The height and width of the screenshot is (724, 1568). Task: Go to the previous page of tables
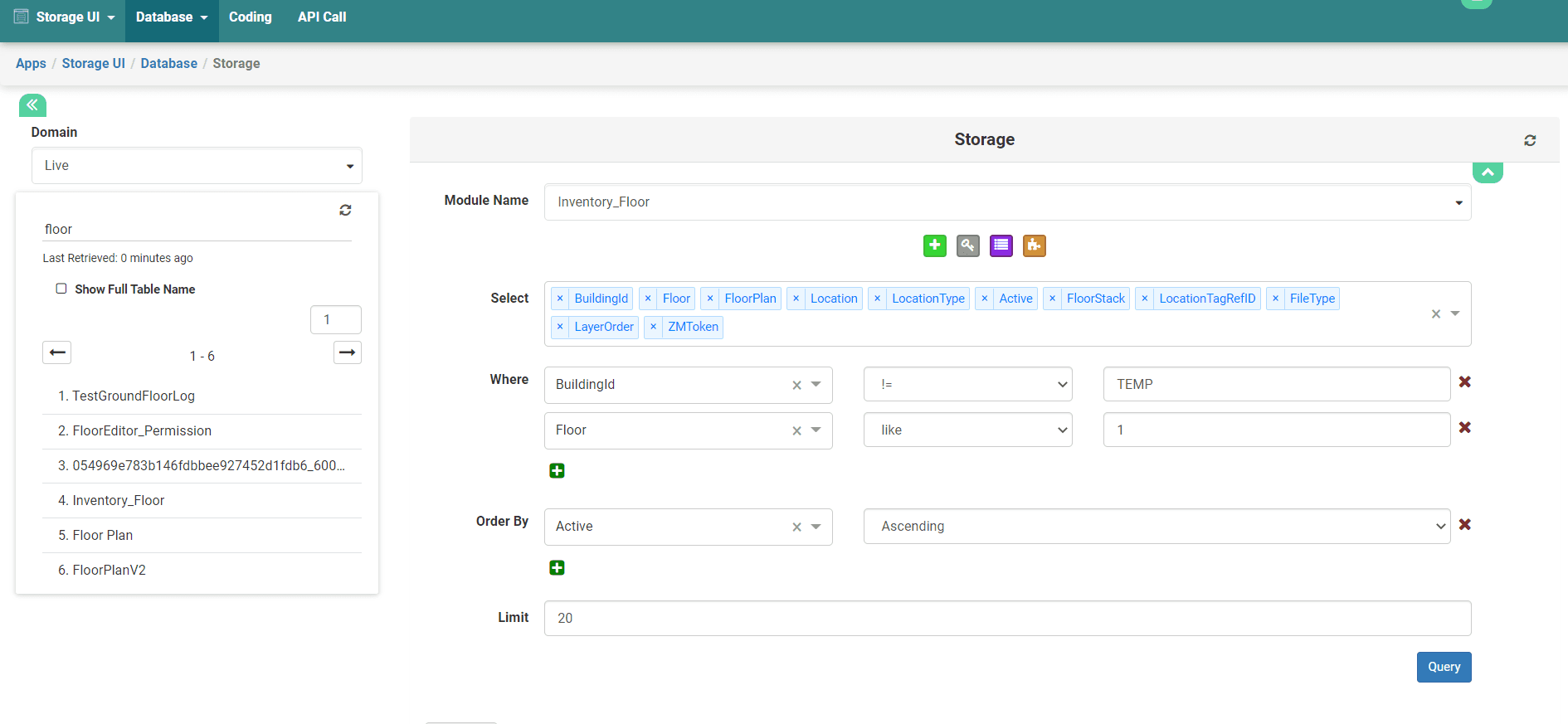(x=57, y=352)
